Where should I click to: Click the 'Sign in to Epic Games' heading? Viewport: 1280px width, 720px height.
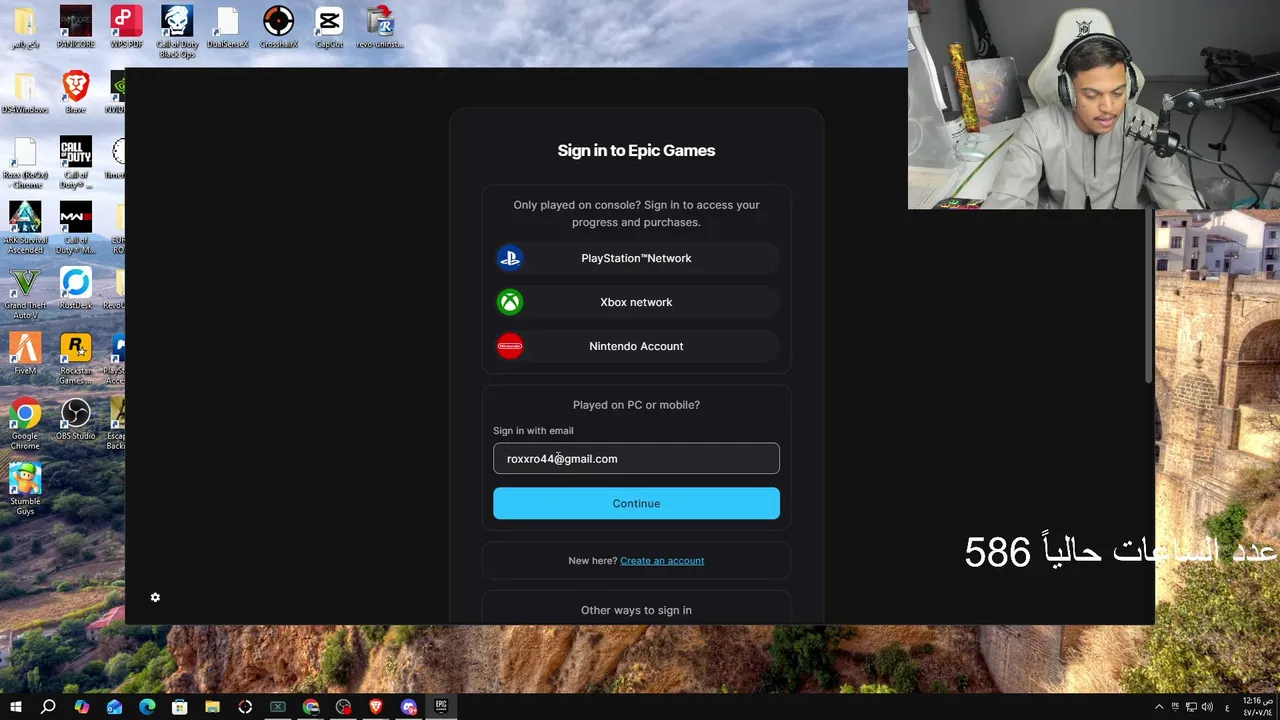tap(636, 151)
